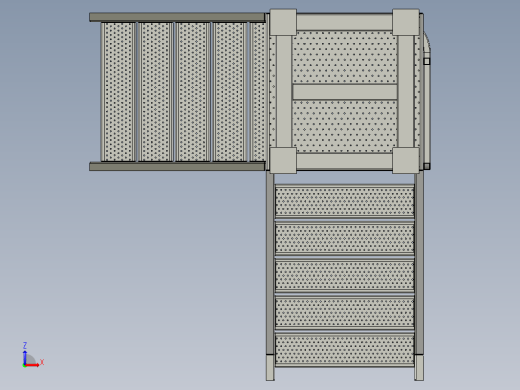This screenshot has width=520, height=390.
Task: Pick the left stringer of the descending flight
Action: (270, 263)
